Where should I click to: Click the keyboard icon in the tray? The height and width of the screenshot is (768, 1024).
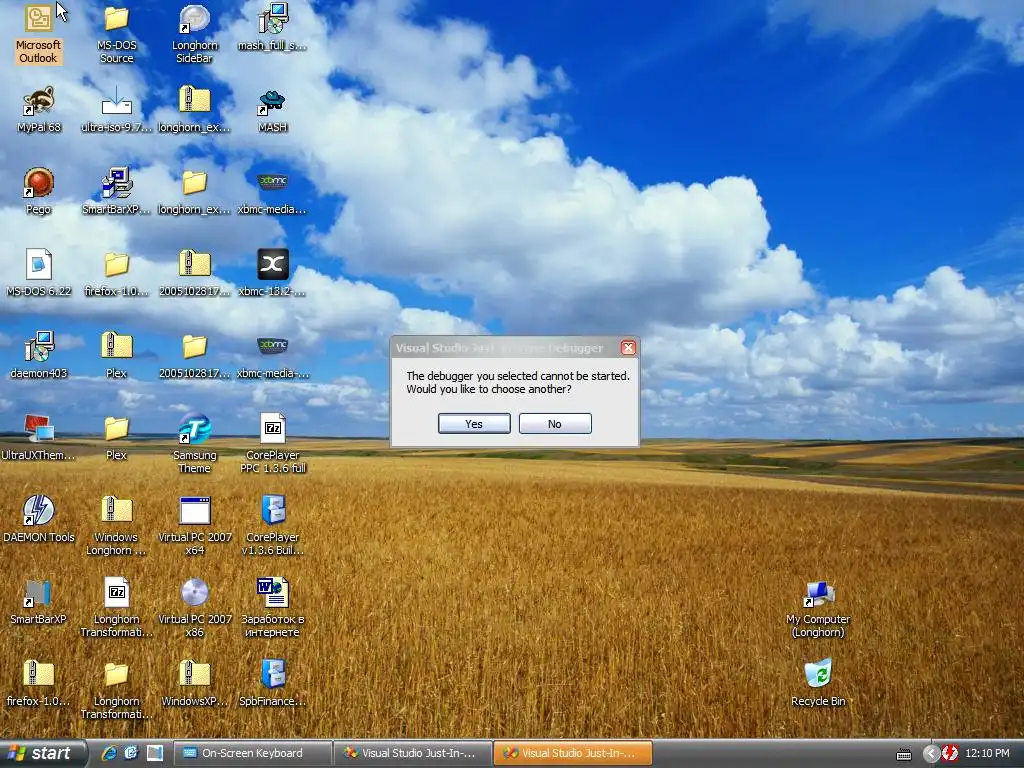[x=904, y=755]
